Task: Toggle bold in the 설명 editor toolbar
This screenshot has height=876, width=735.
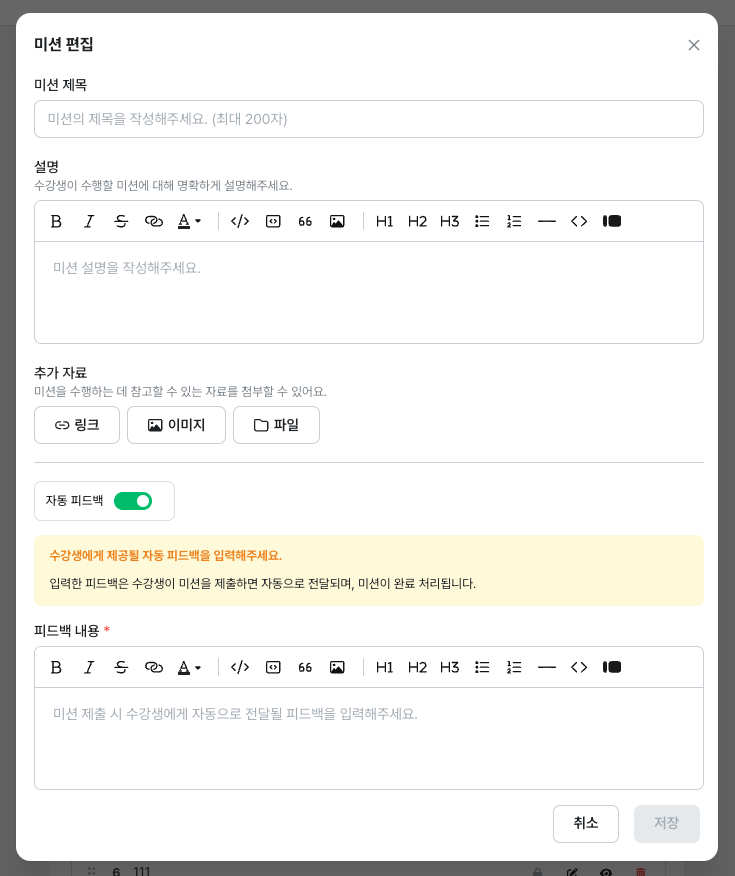Action: click(x=56, y=221)
